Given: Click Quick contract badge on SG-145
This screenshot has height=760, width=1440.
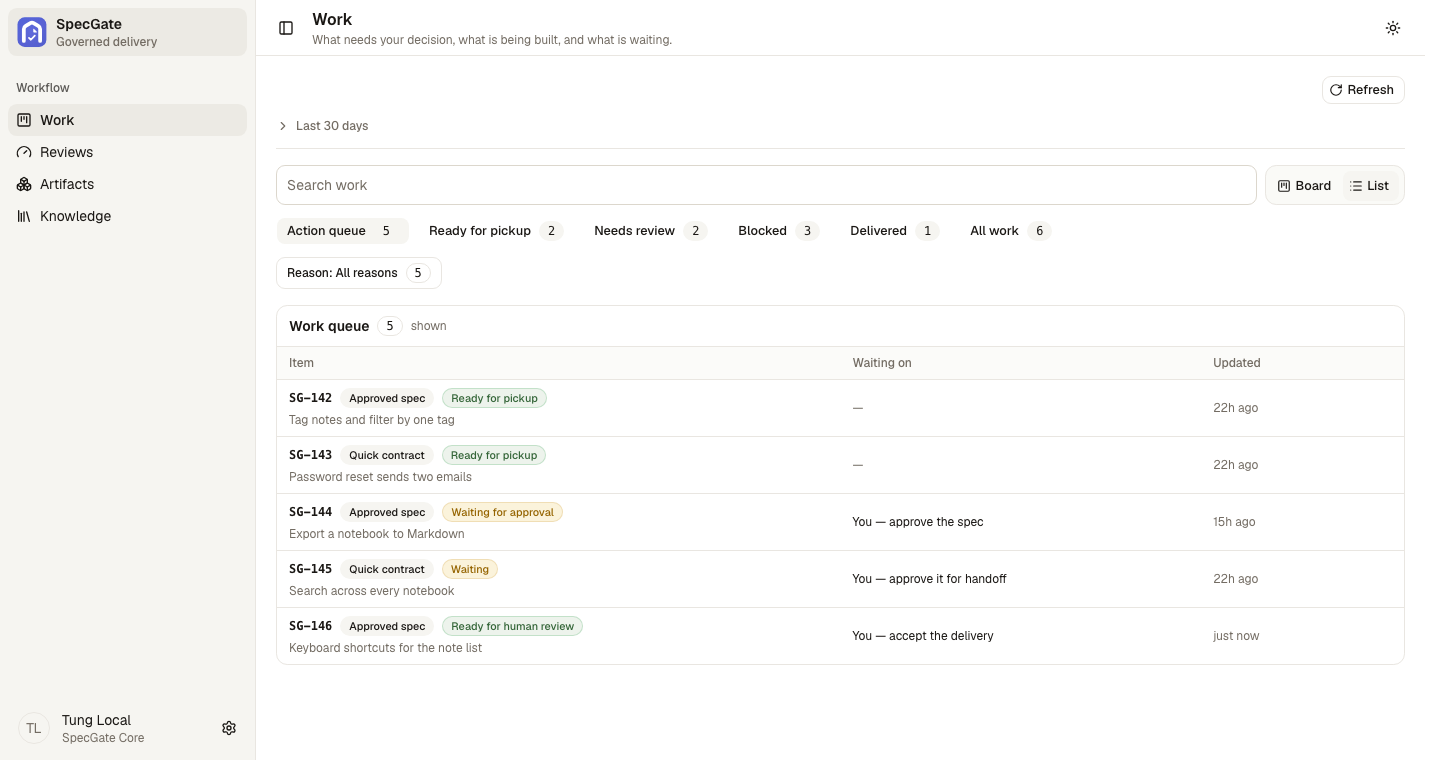Looking at the screenshot, I should pyautogui.click(x=387, y=569).
